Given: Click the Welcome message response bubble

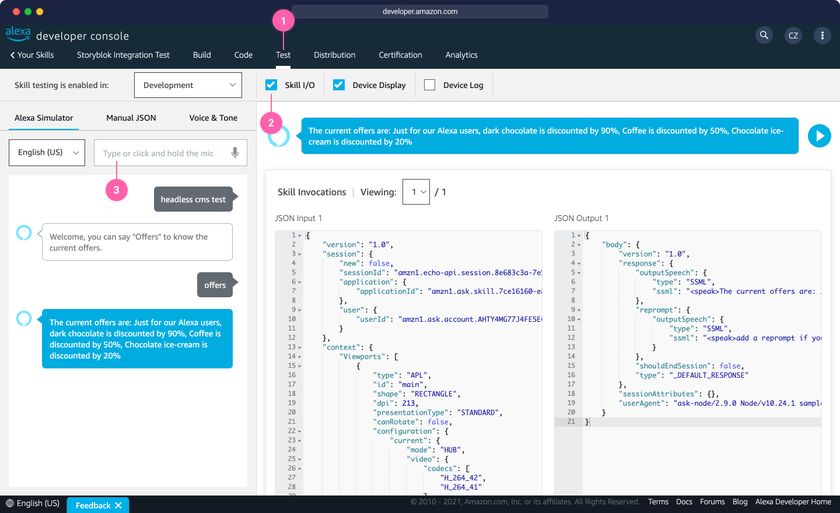Looking at the screenshot, I should [137, 242].
